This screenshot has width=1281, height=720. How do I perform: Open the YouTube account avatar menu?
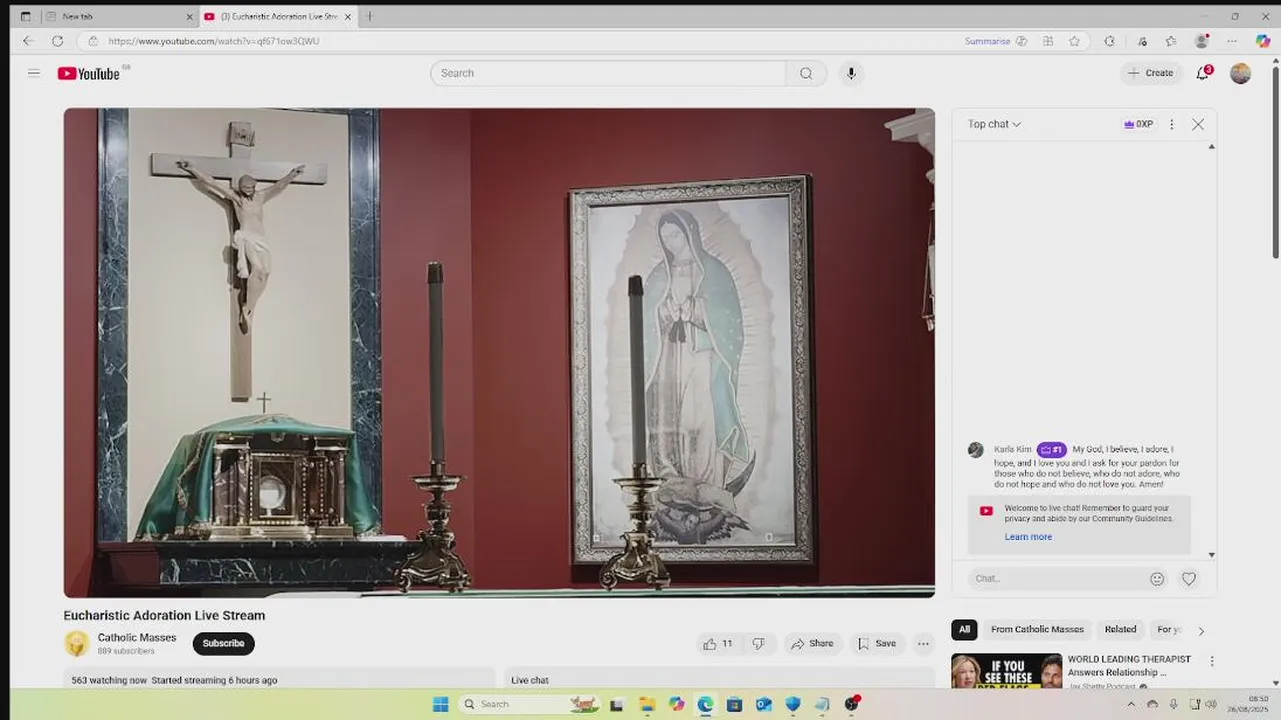(1240, 73)
